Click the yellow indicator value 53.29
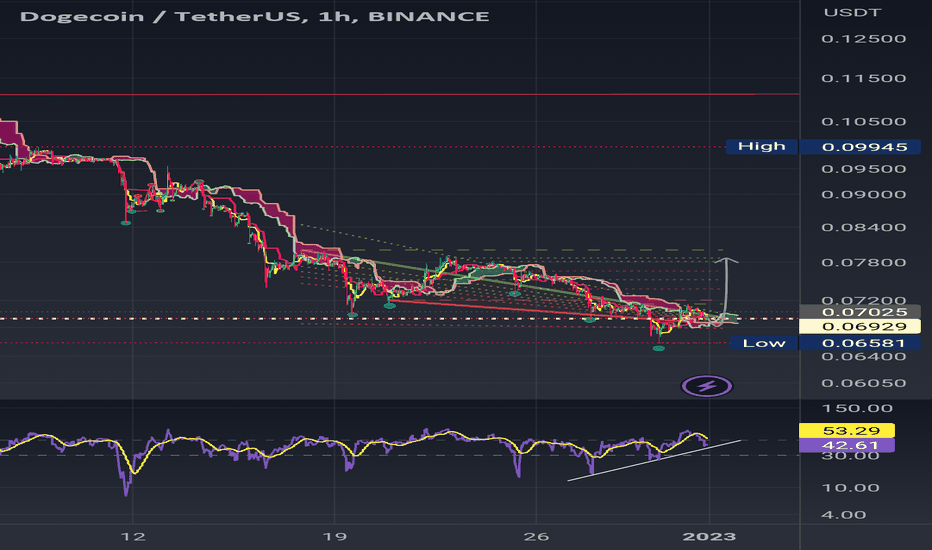Viewport: 932px width, 550px height. (x=847, y=430)
